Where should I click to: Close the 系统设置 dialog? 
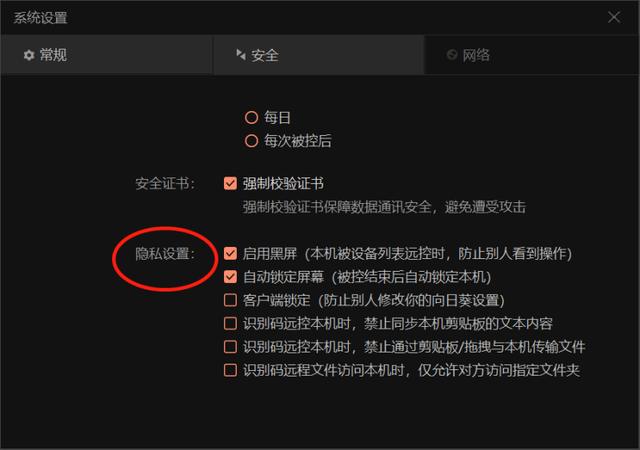coord(614,17)
